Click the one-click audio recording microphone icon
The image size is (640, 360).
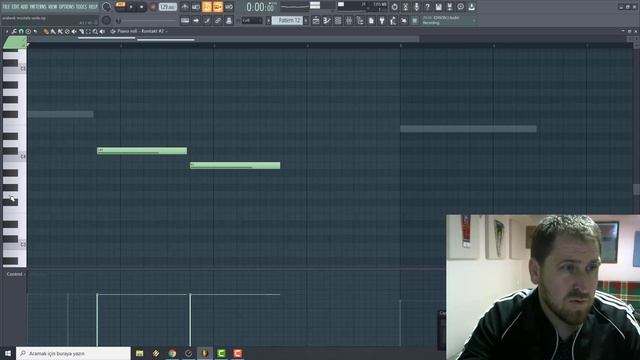pyautogui.click(x=416, y=7)
